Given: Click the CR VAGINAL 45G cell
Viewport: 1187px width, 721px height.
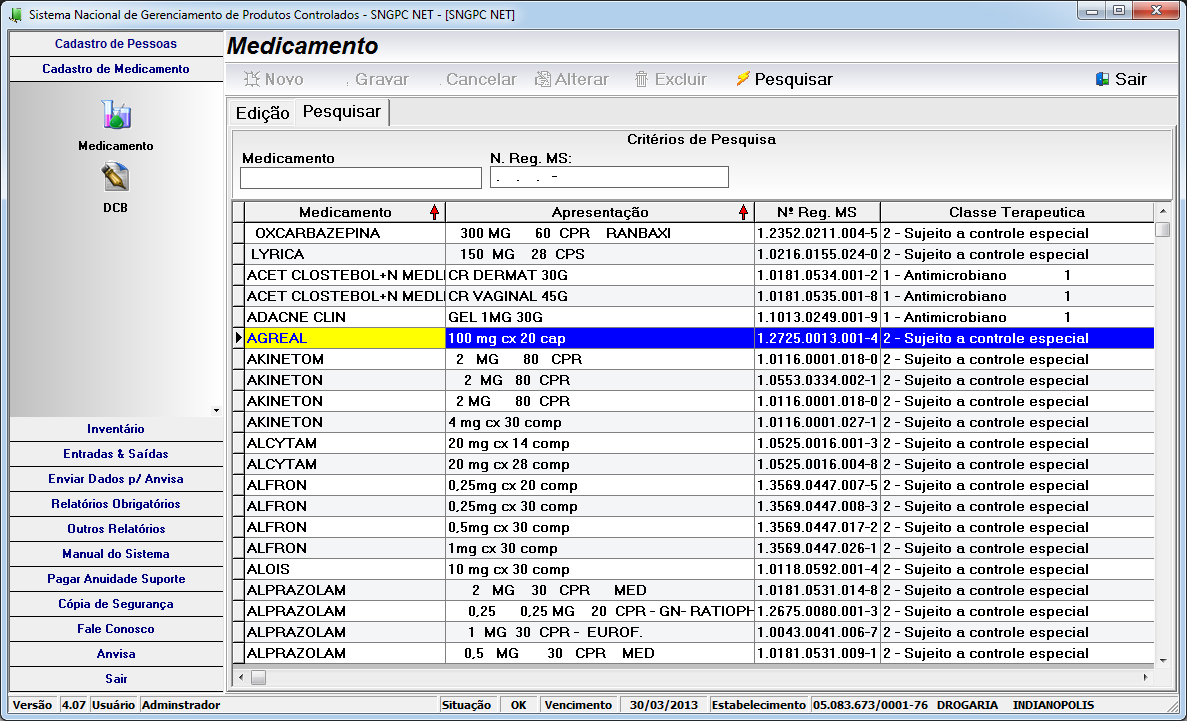Looking at the screenshot, I should [x=600, y=296].
